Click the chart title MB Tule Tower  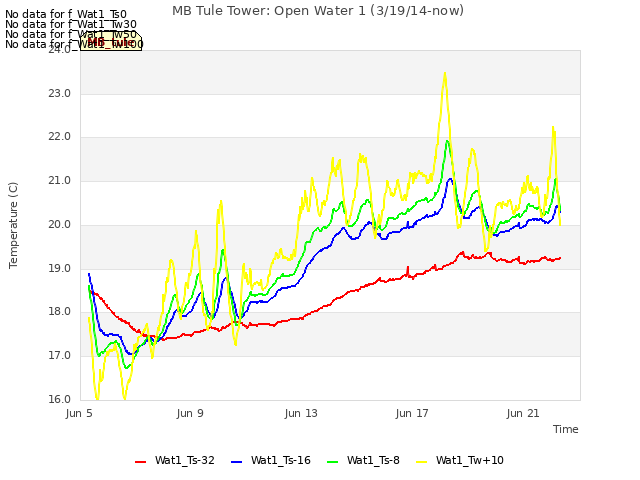[318, 11]
